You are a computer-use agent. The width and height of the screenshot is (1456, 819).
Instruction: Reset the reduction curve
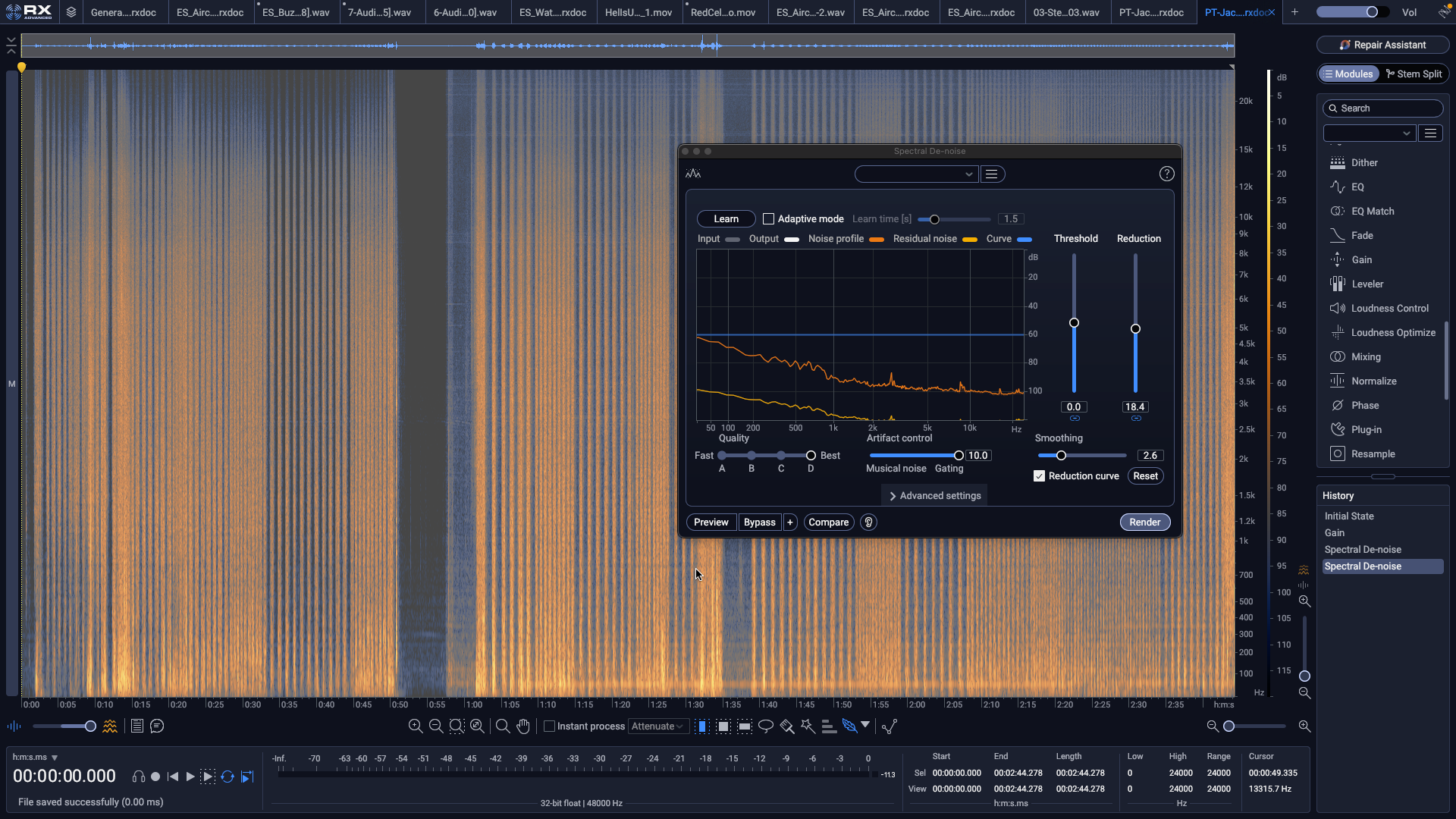[x=1145, y=476]
